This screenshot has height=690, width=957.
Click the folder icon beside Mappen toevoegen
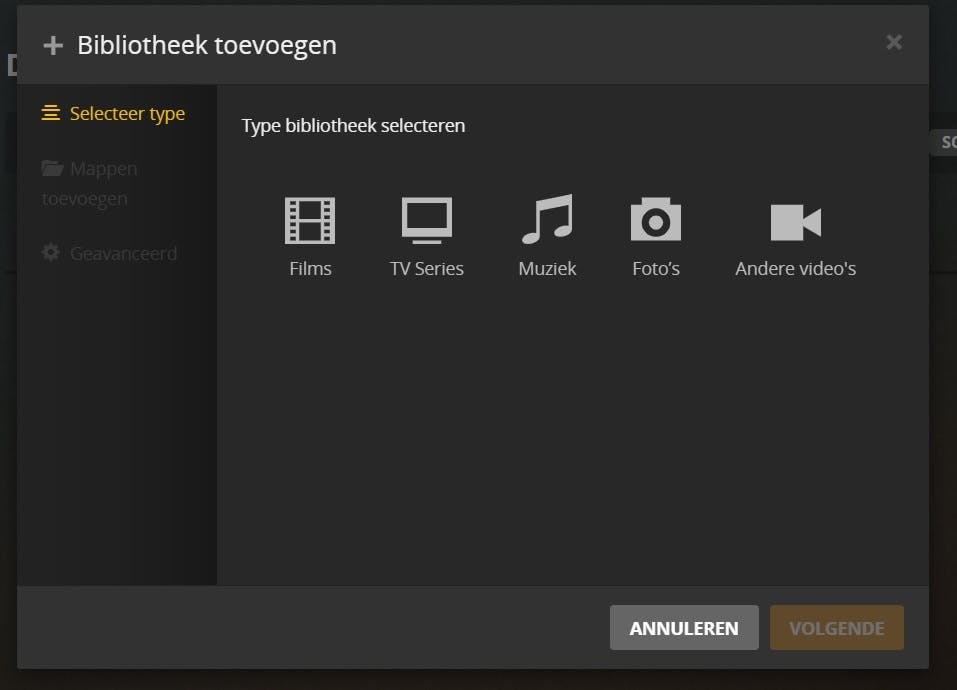[51, 167]
